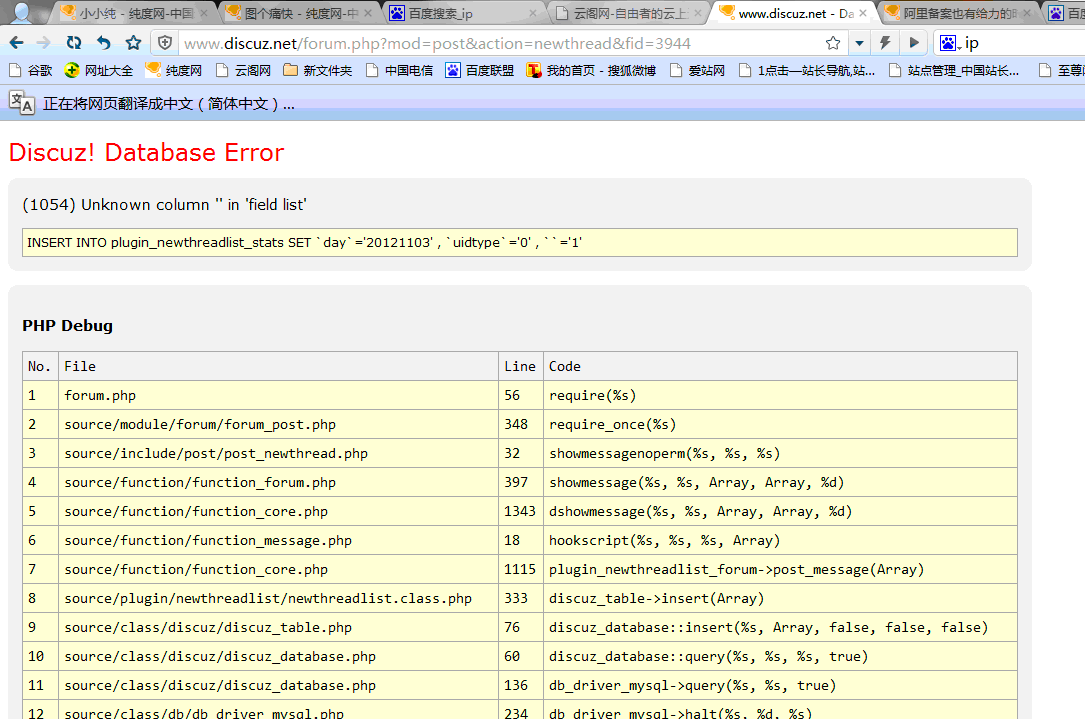Open the 纯度网 bookmark
This screenshot has width=1085, height=719.
tap(174, 71)
